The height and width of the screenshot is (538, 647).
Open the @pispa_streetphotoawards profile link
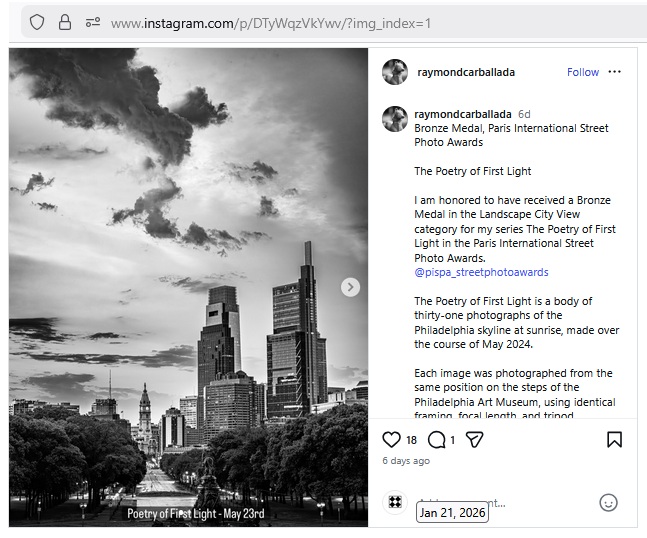[x=481, y=272]
